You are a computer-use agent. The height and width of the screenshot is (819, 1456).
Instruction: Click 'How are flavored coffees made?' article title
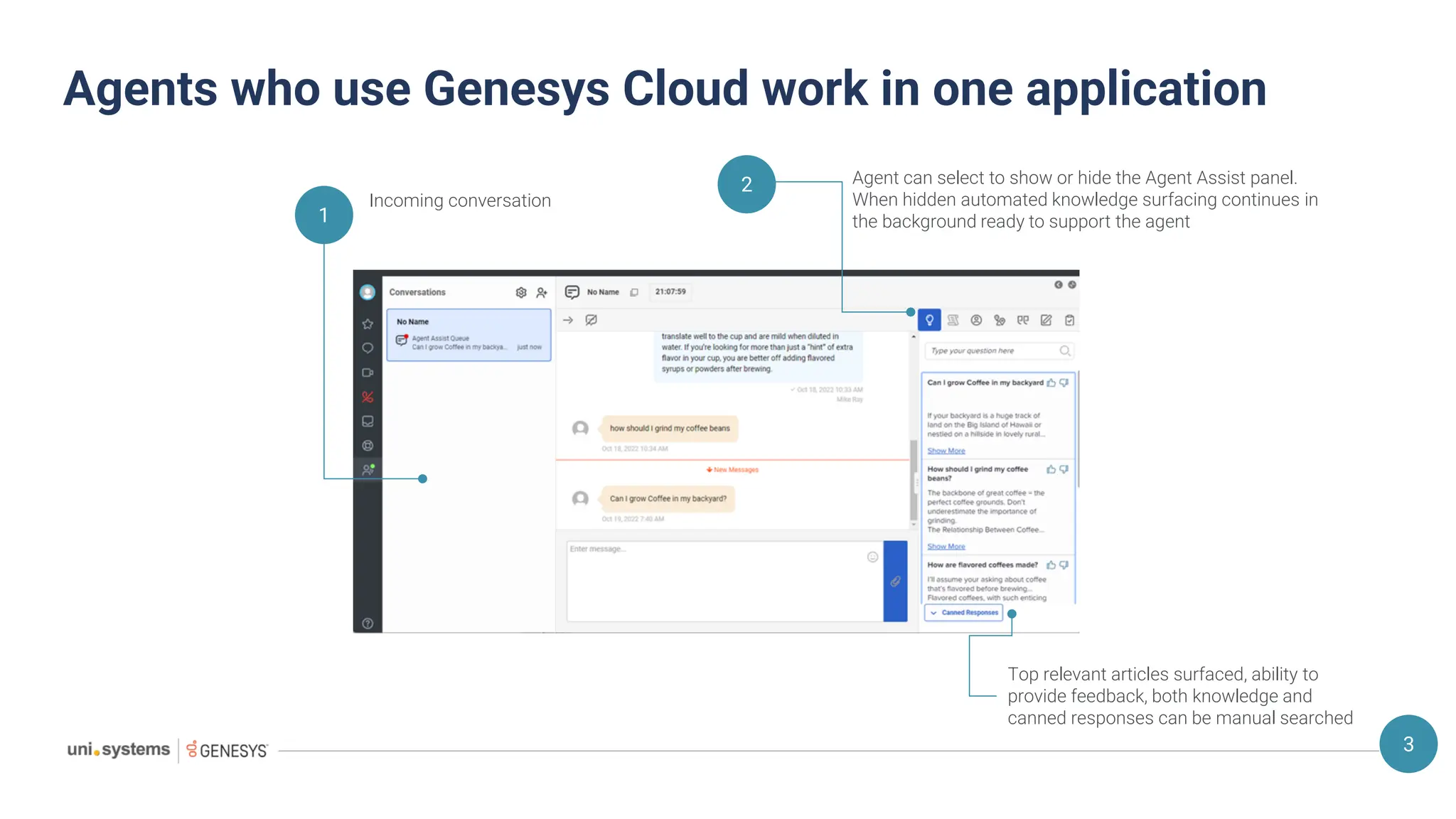[x=983, y=565]
